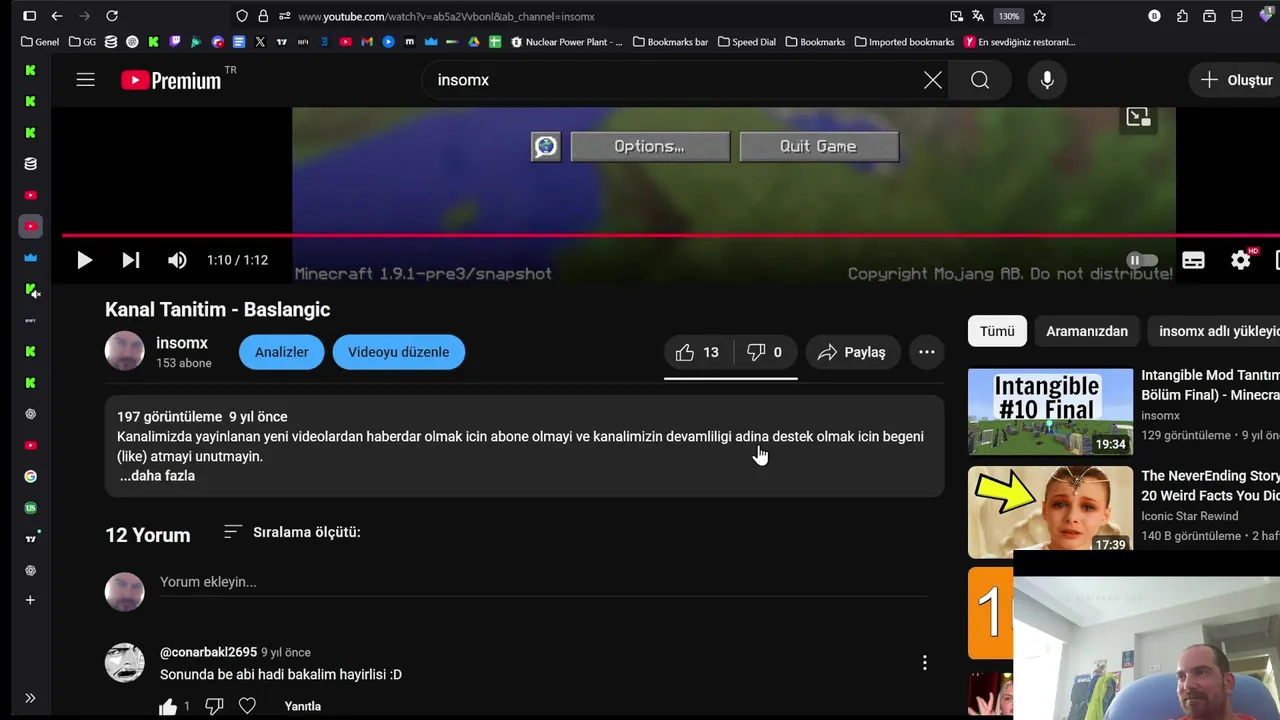Open the page translate icon
Viewport: 1280px width, 720px height.
pos(978,16)
